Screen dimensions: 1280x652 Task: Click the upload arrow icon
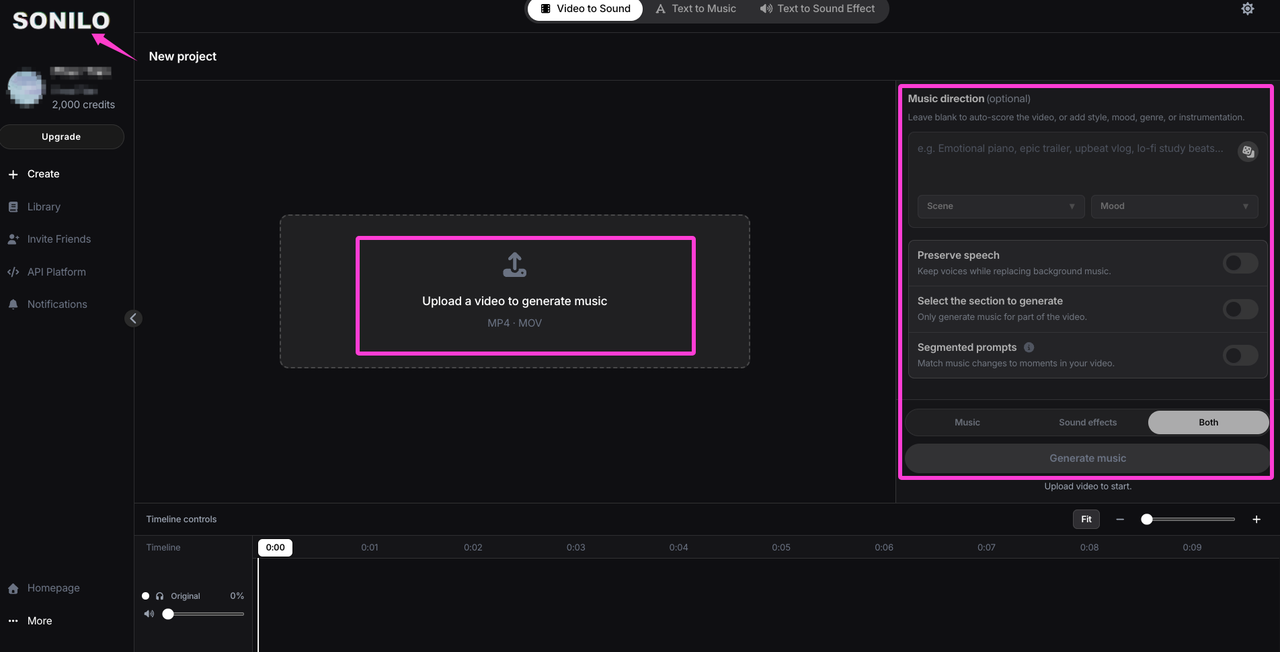(x=514, y=265)
